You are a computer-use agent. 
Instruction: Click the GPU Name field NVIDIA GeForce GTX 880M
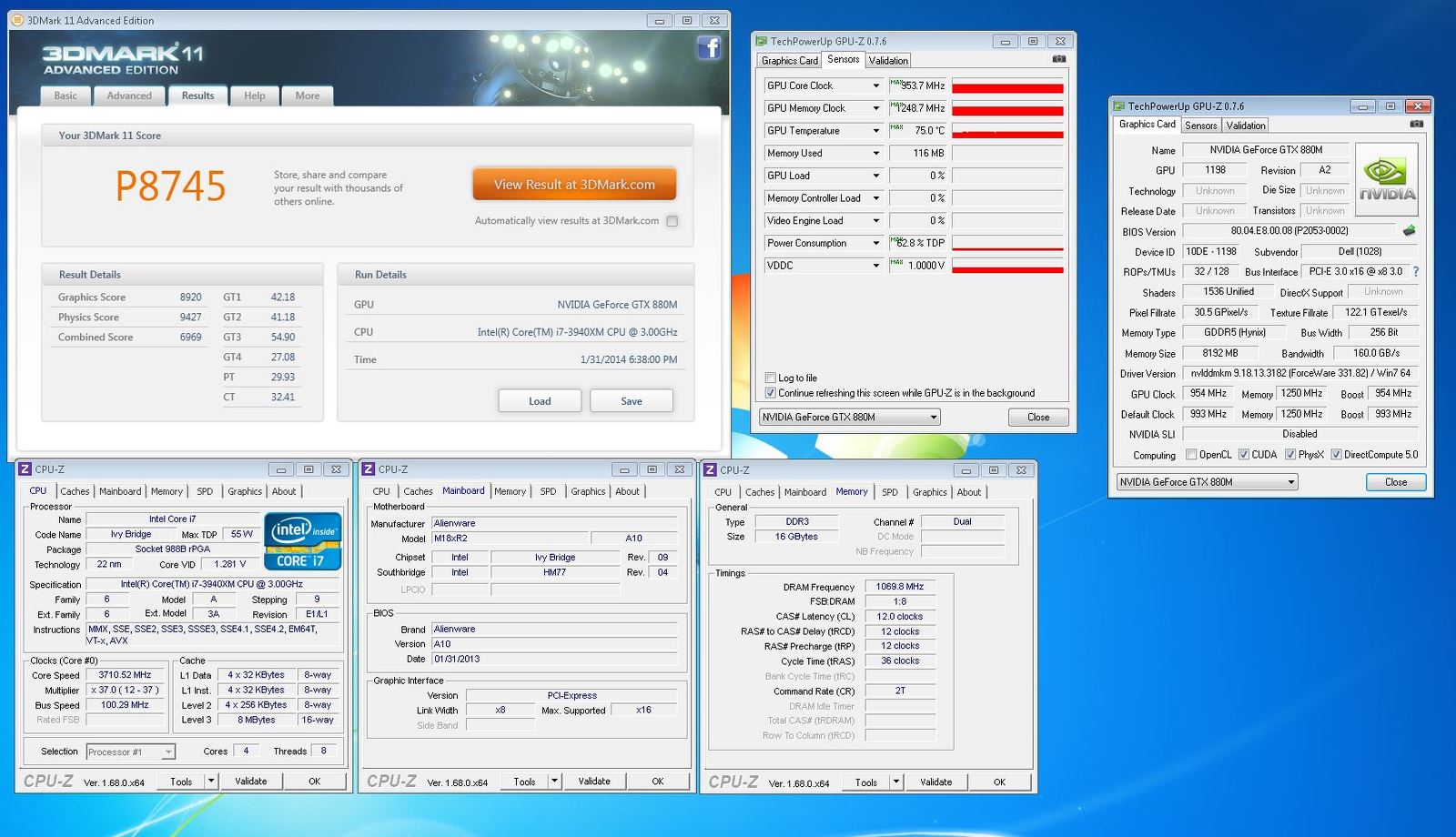(x=1266, y=150)
